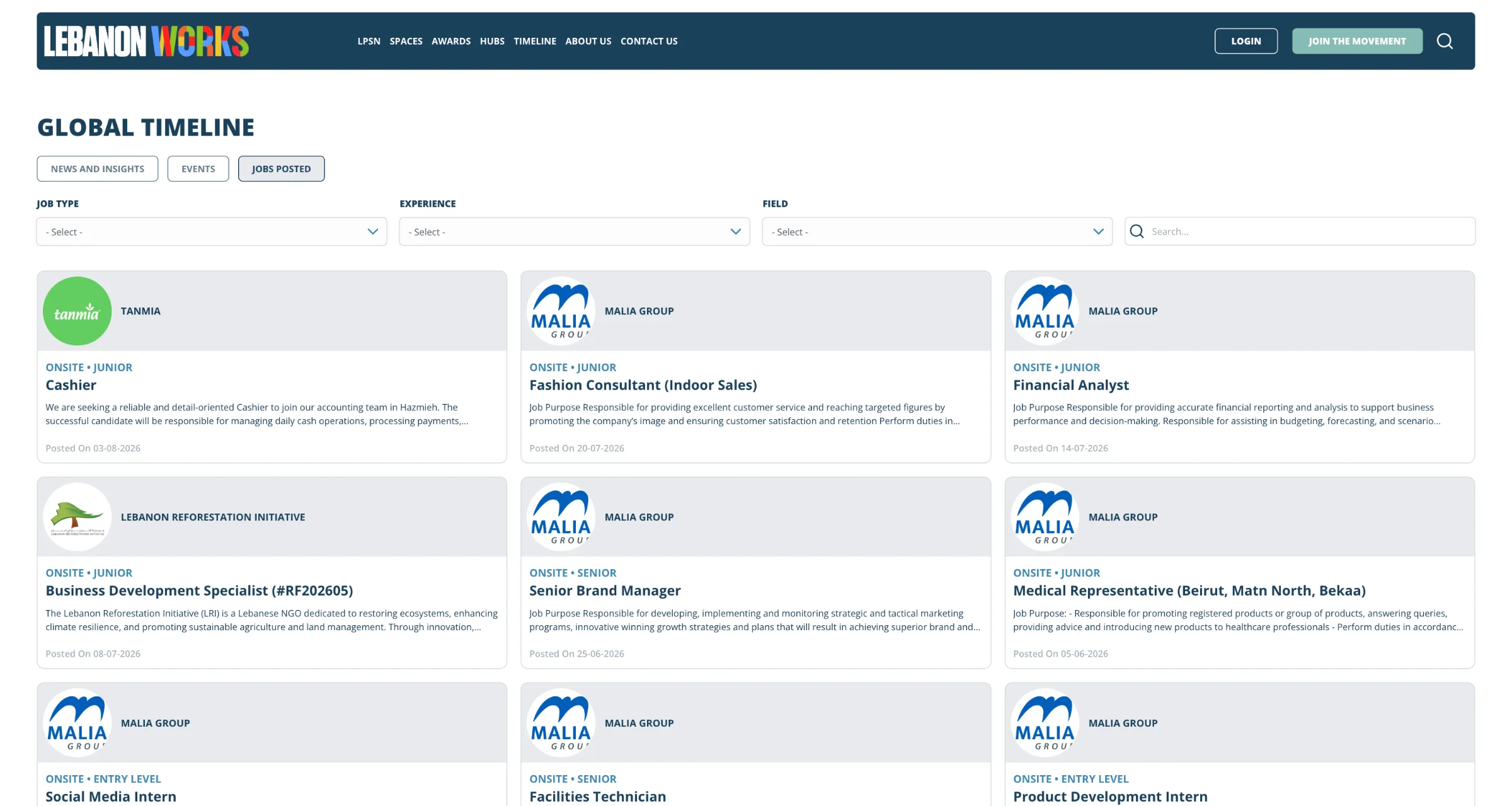Click Join the Movement button
Viewport: 1512px width, 806px height.
[x=1358, y=41]
